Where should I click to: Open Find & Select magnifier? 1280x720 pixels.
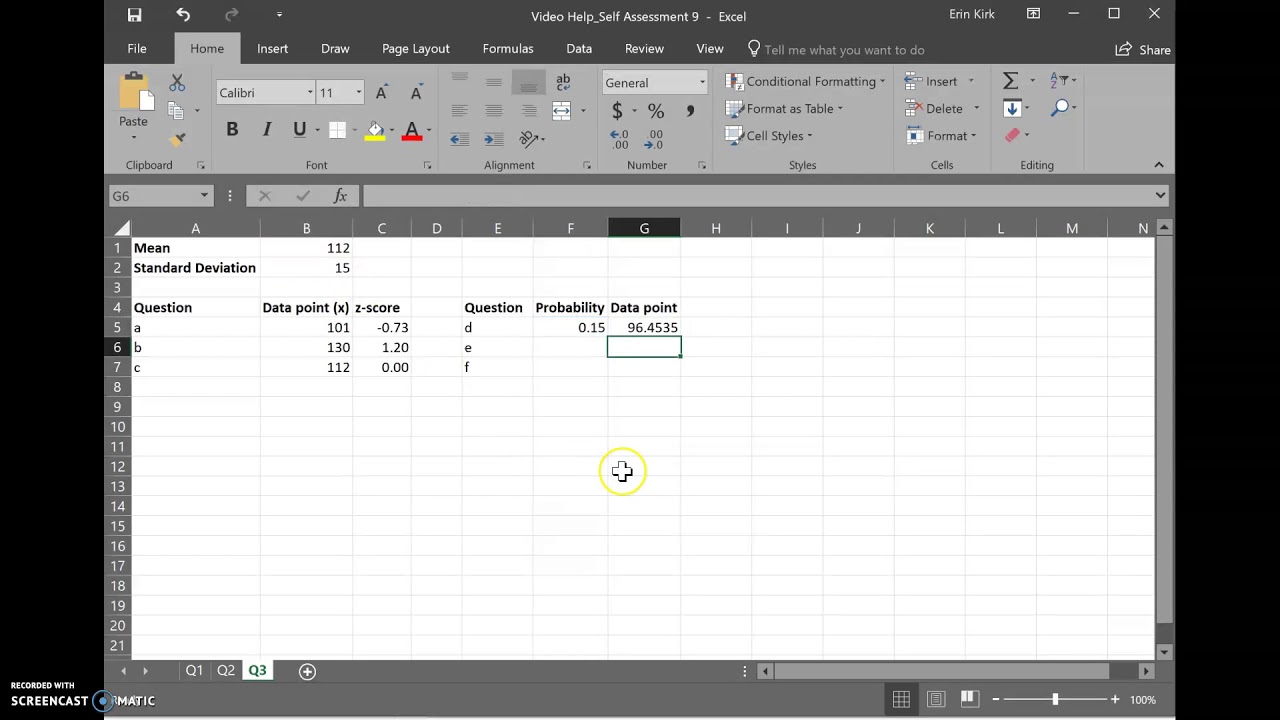click(1061, 108)
